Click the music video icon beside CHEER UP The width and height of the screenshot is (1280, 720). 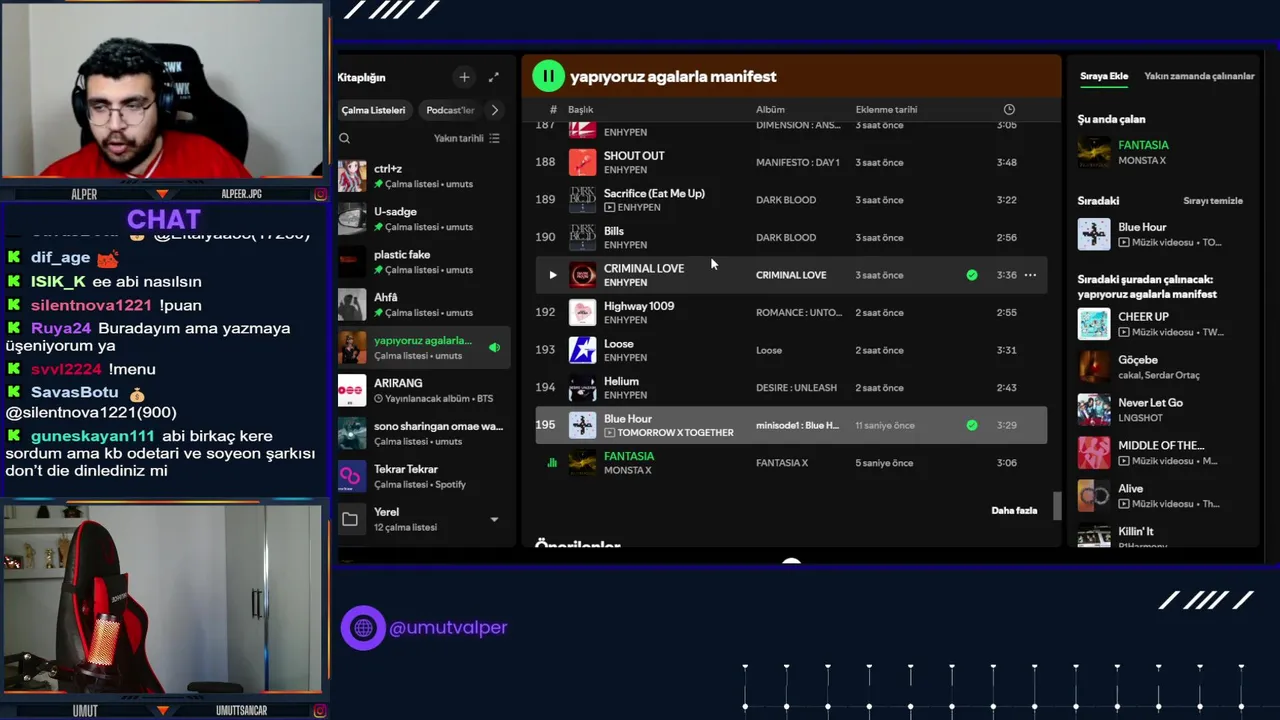point(1124,332)
